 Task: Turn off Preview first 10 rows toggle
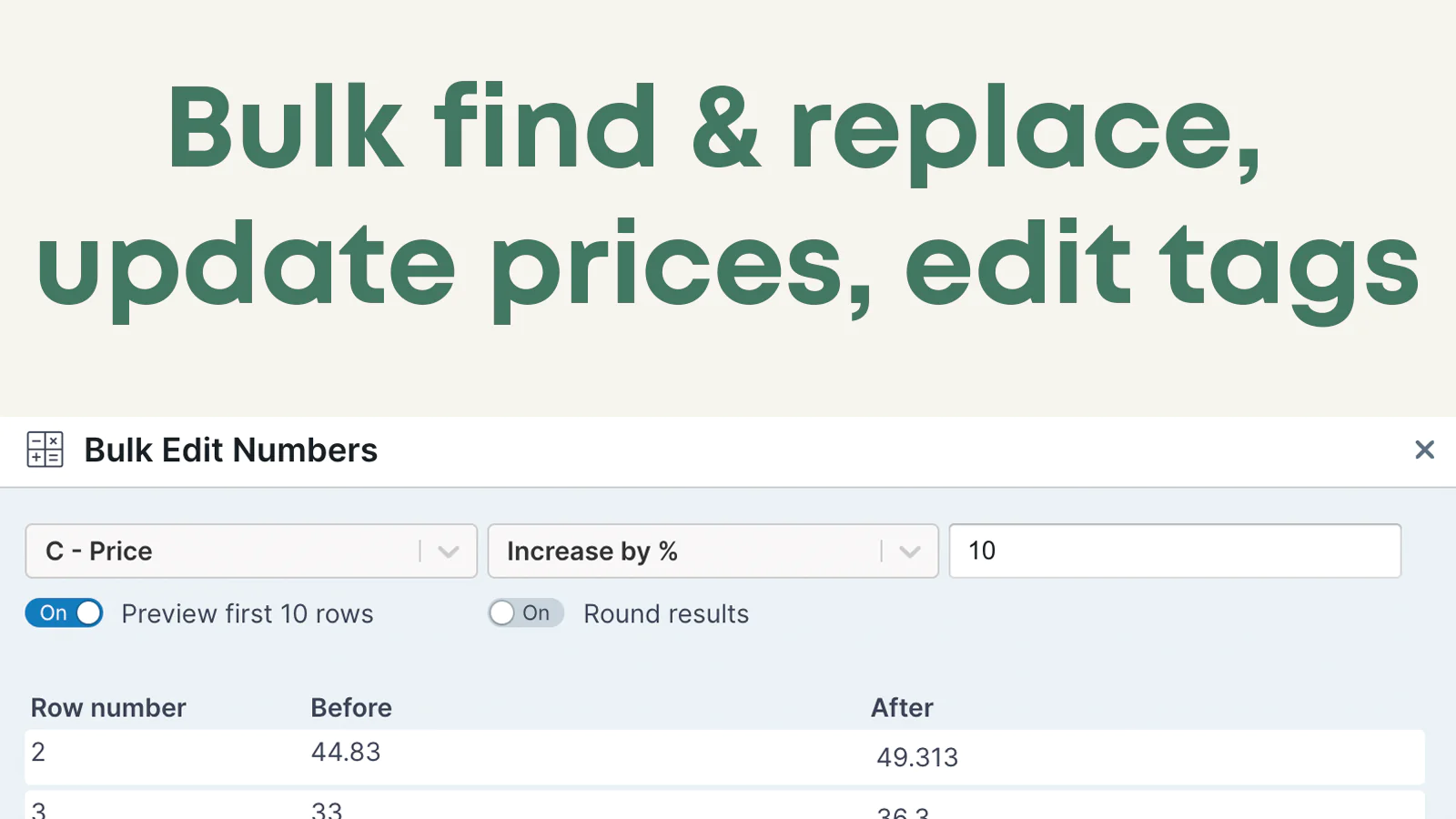click(64, 613)
